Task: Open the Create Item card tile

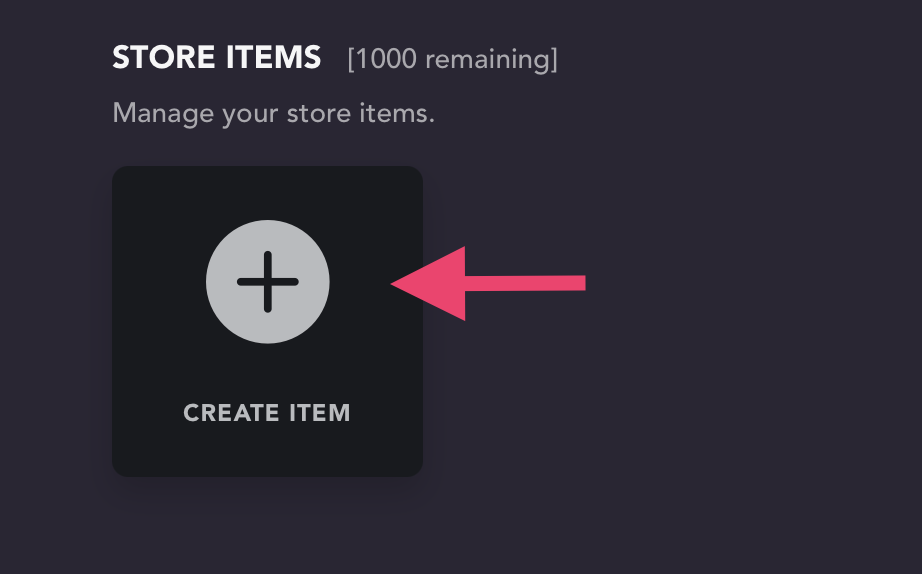Action: point(267,321)
